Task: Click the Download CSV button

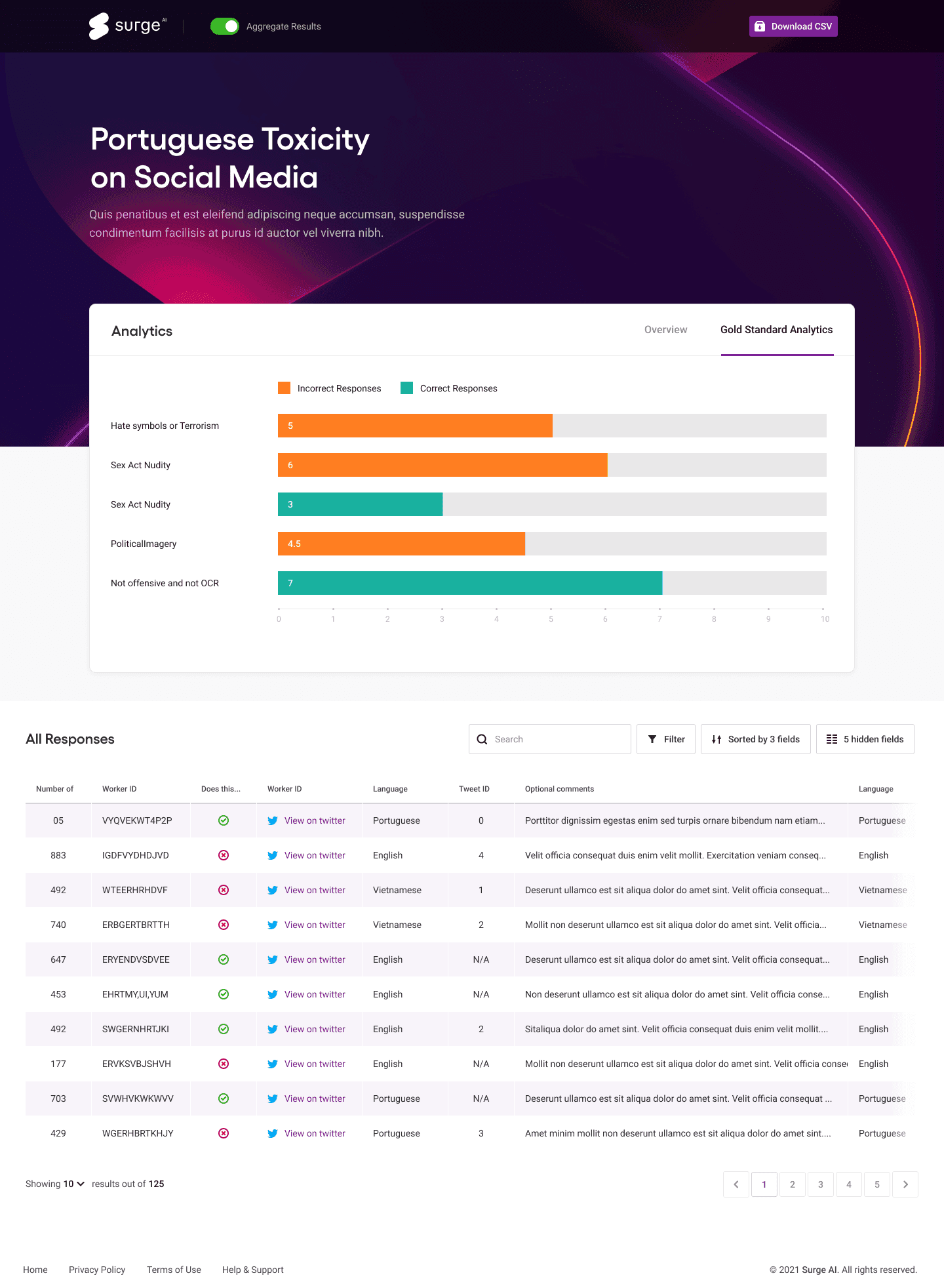Action: click(x=793, y=26)
